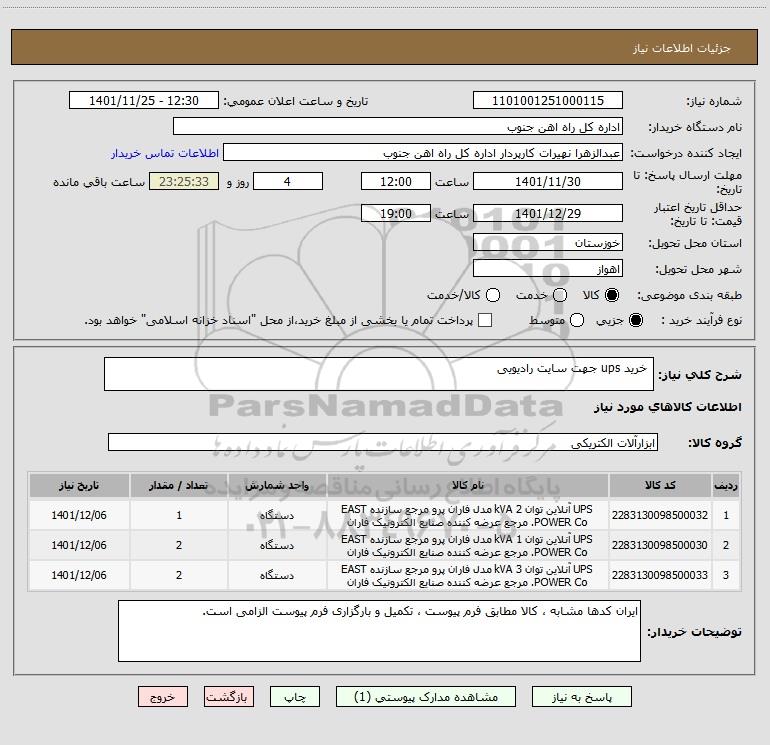Click the buyer notes textarea ایران کدها مشابه
The height and width of the screenshot is (745, 770).
379,631
